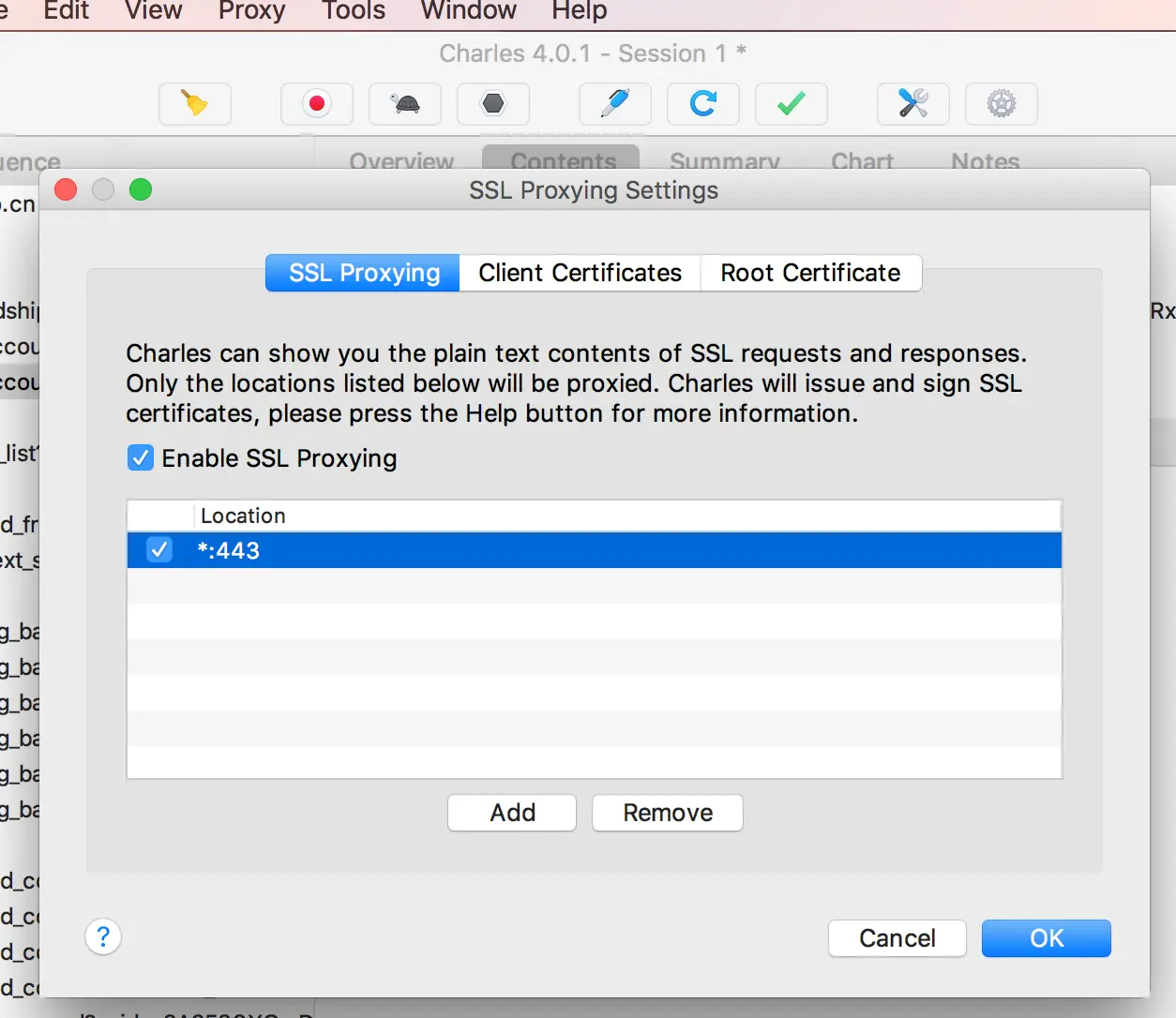Select the *:443 location row
This screenshot has width=1176, height=1018.
pos(595,550)
